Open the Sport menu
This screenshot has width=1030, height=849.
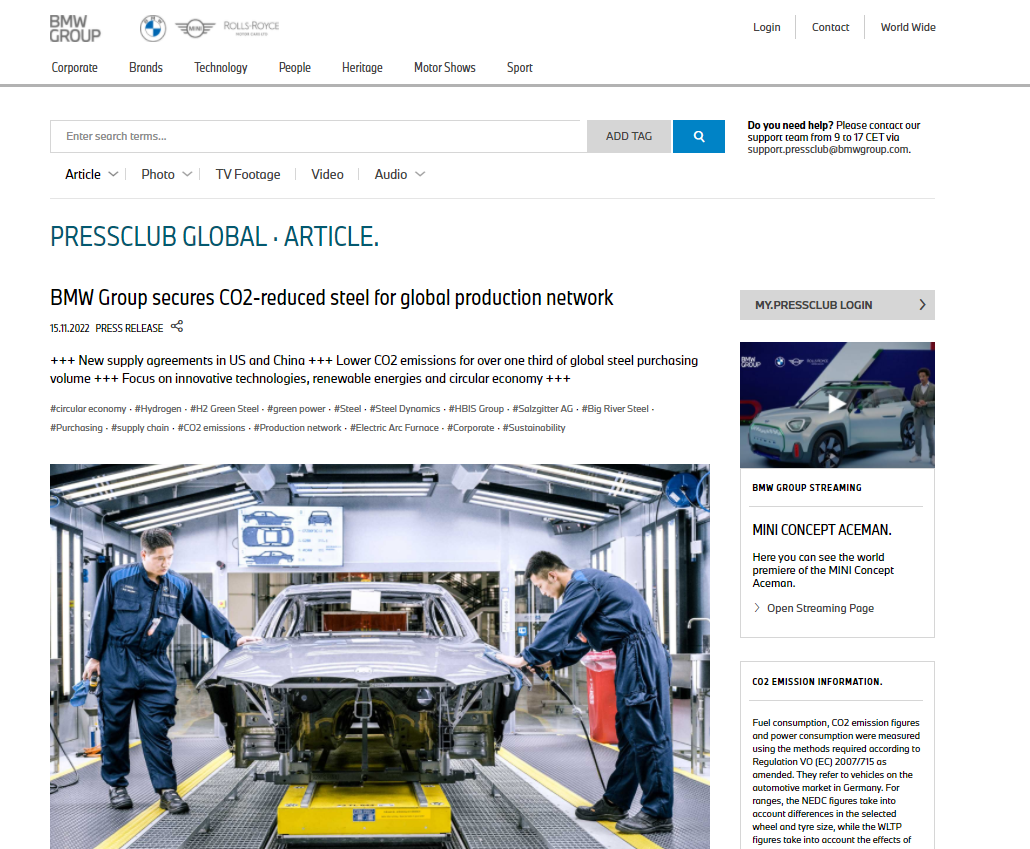520,67
